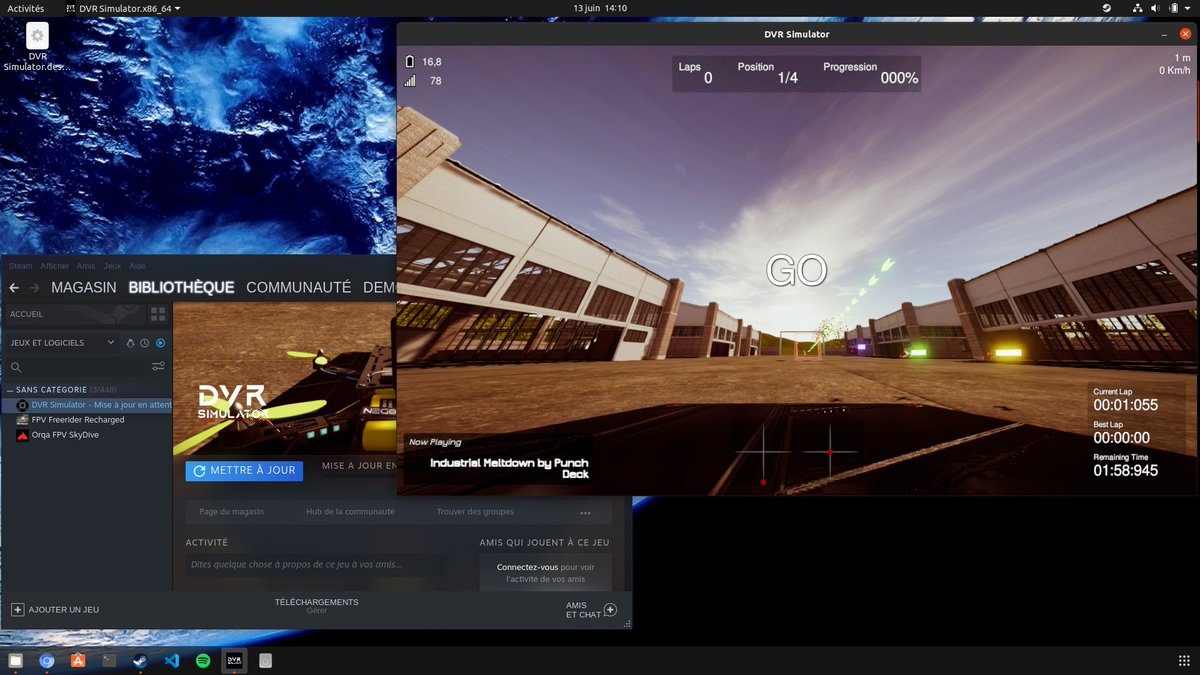Click AJOUTER UN JEU button
The image size is (1200, 675).
(55, 609)
